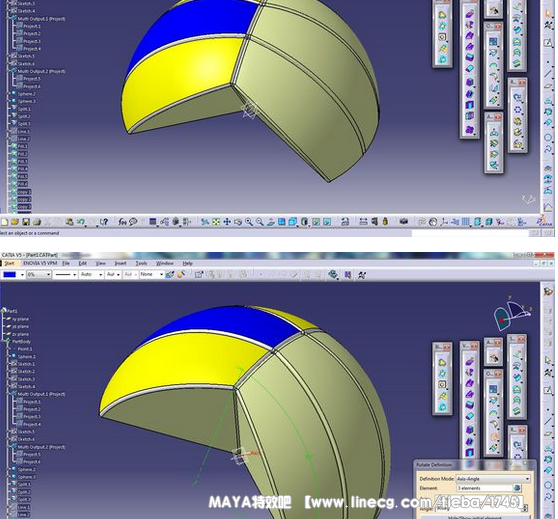
Task: Open the File menu
Action: coord(66,263)
